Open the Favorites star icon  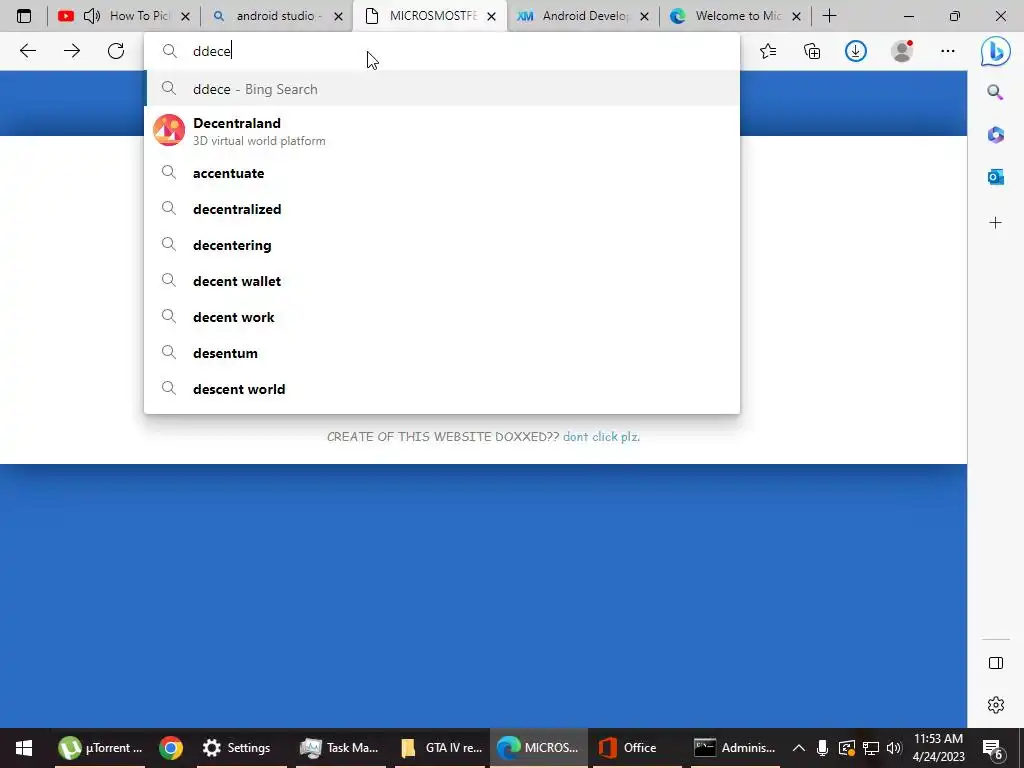pyautogui.click(x=768, y=51)
